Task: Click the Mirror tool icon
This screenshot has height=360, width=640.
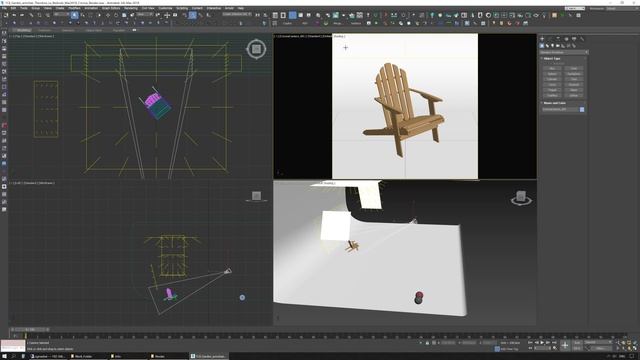Action: (258, 15)
